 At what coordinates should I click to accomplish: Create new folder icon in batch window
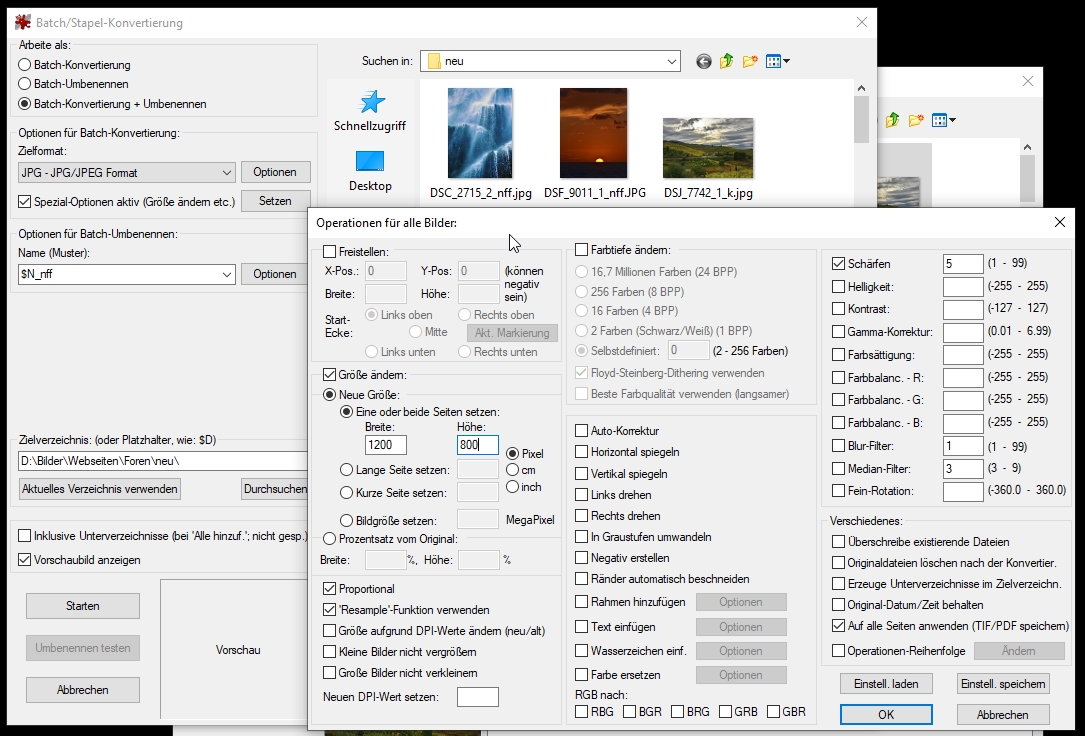pos(749,62)
